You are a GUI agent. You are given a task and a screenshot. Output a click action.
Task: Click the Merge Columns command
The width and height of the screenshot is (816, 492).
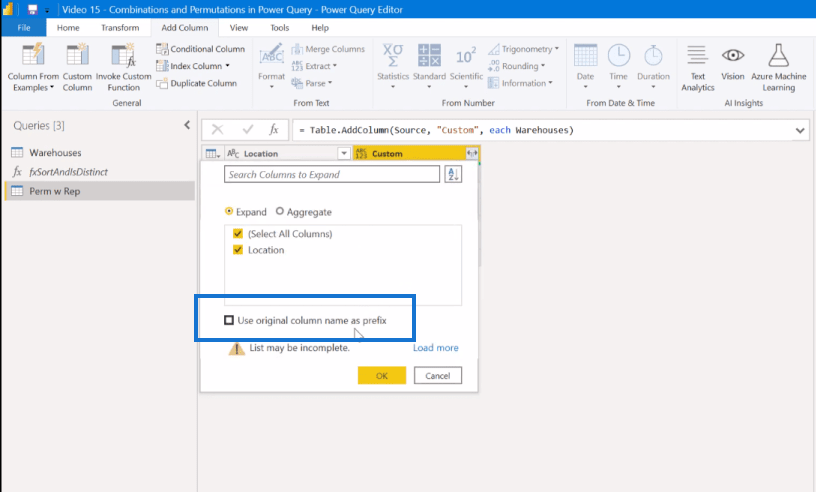[x=328, y=49]
